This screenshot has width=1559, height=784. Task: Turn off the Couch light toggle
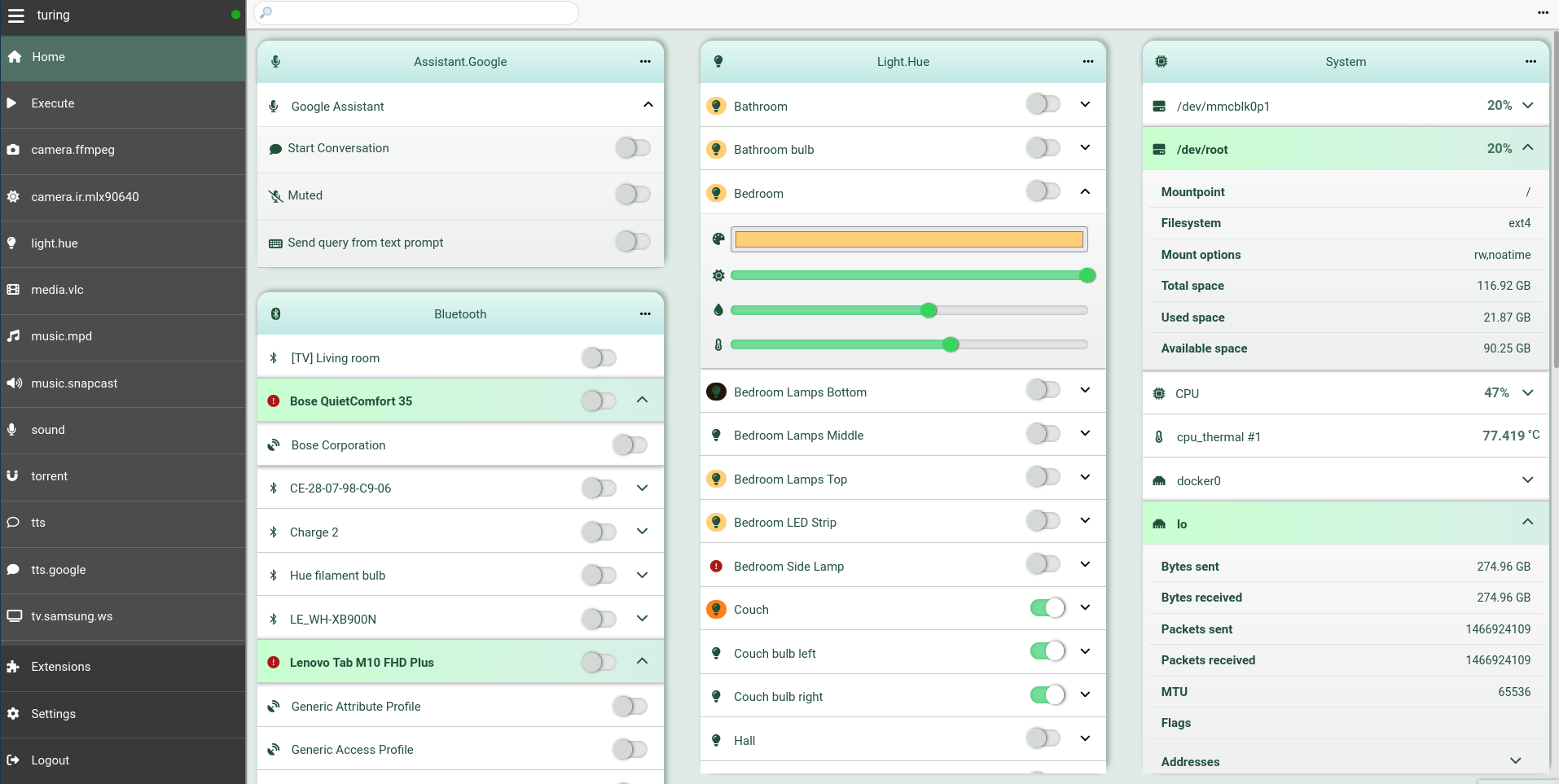(1048, 607)
